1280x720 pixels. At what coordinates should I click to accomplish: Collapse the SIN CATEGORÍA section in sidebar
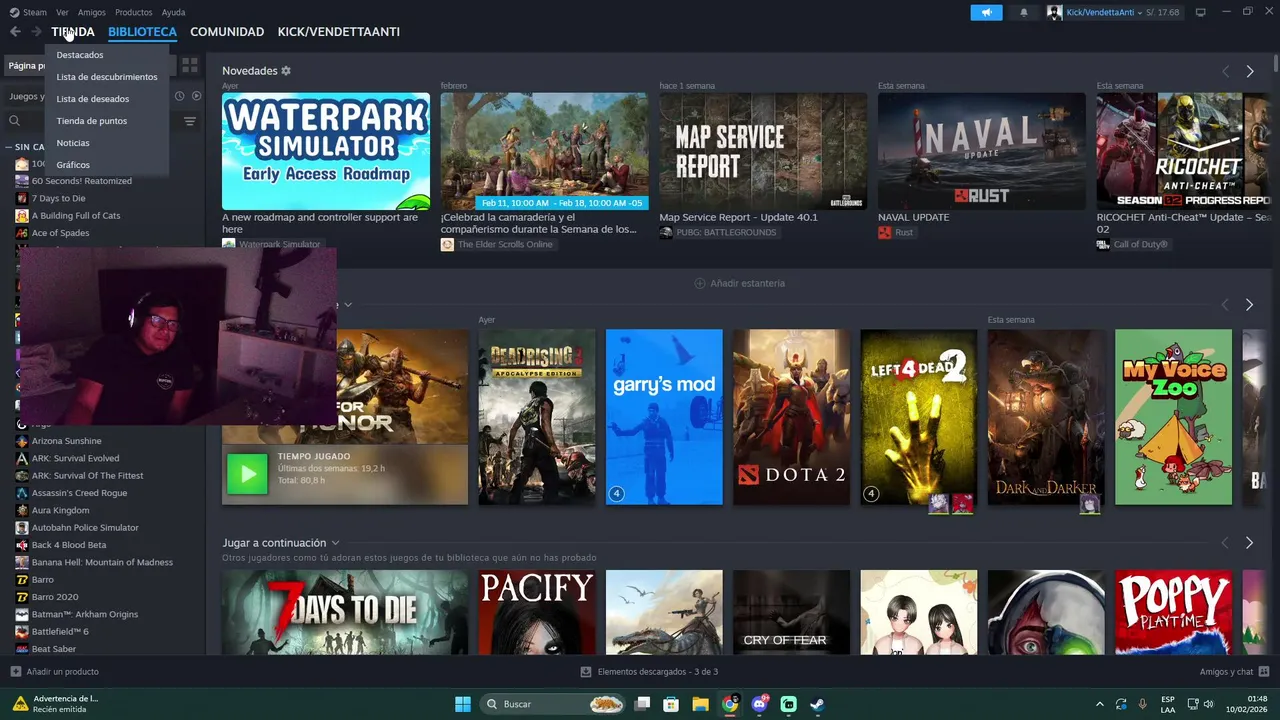pyautogui.click(x=10, y=147)
